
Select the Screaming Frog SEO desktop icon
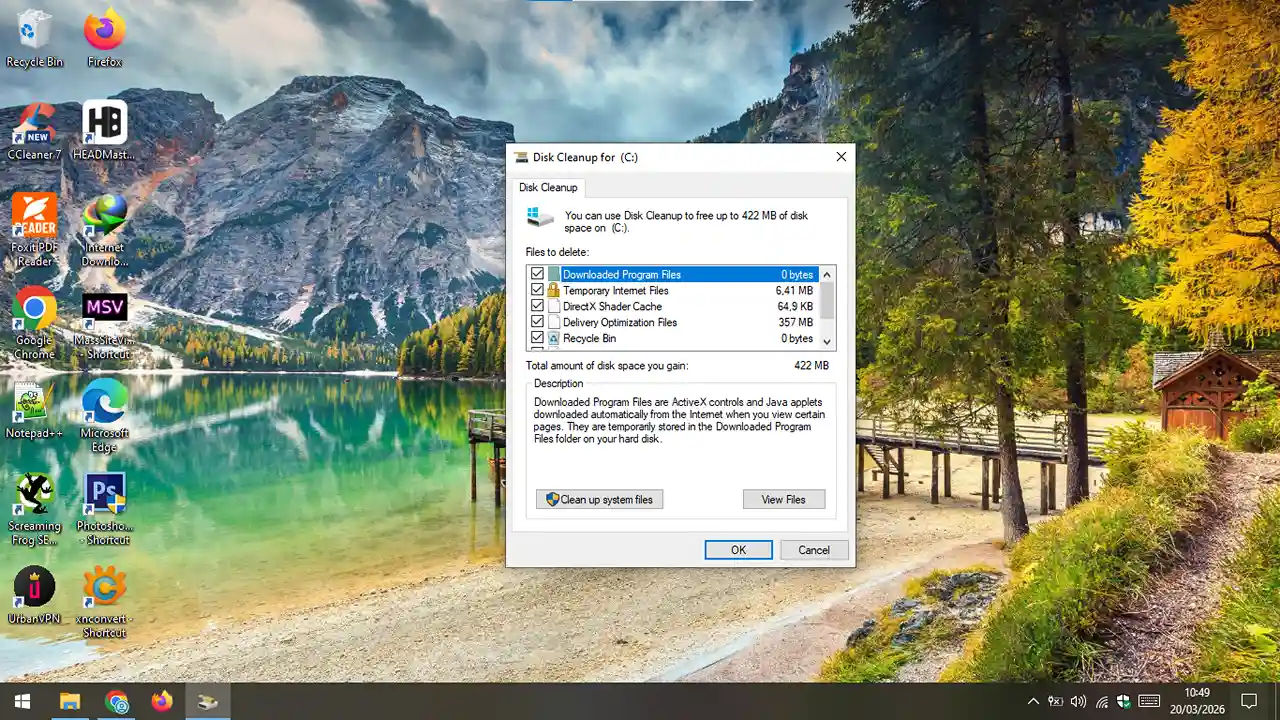click(34, 509)
